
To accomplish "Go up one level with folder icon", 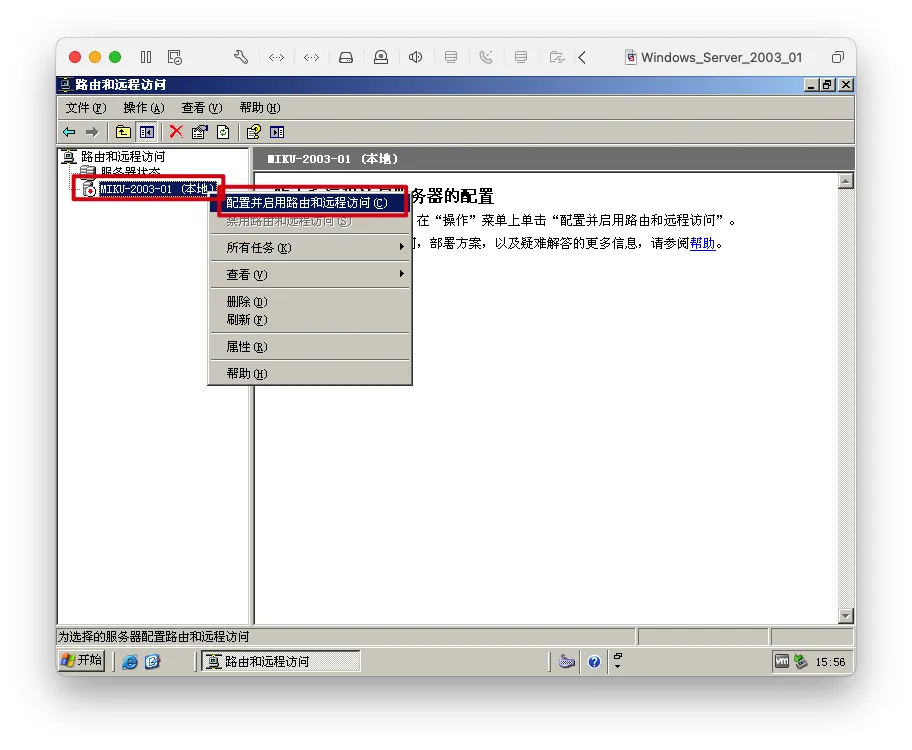I will click(x=123, y=132).
